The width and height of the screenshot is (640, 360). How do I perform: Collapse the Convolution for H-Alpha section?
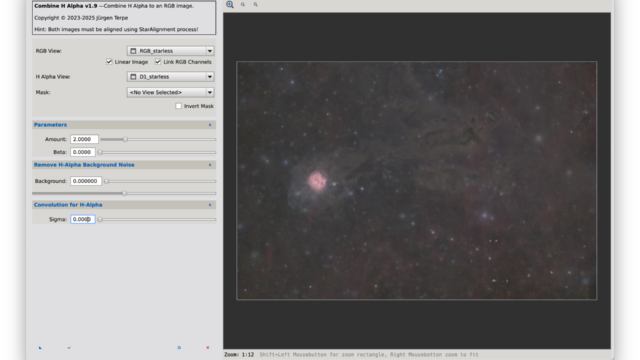(124, 205)
